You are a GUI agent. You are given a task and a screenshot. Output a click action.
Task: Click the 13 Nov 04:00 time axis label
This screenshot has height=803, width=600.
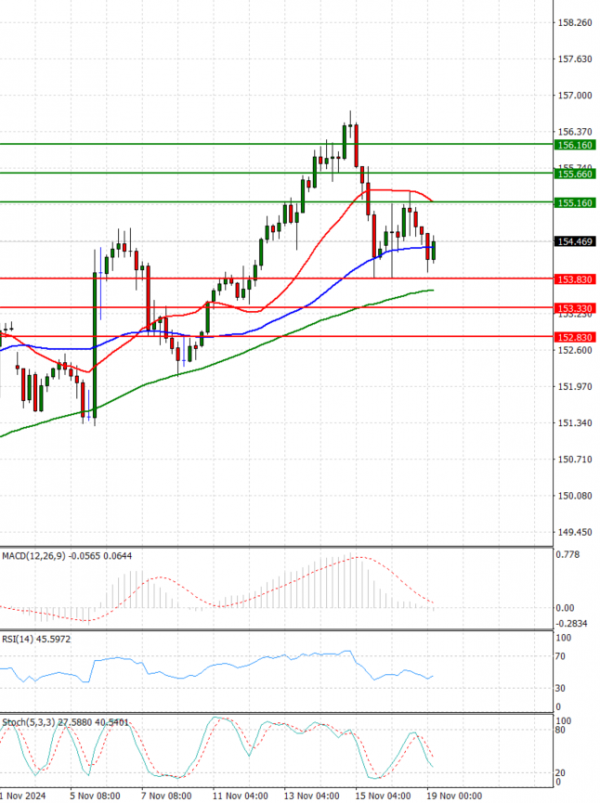click(x=314, y=796)
